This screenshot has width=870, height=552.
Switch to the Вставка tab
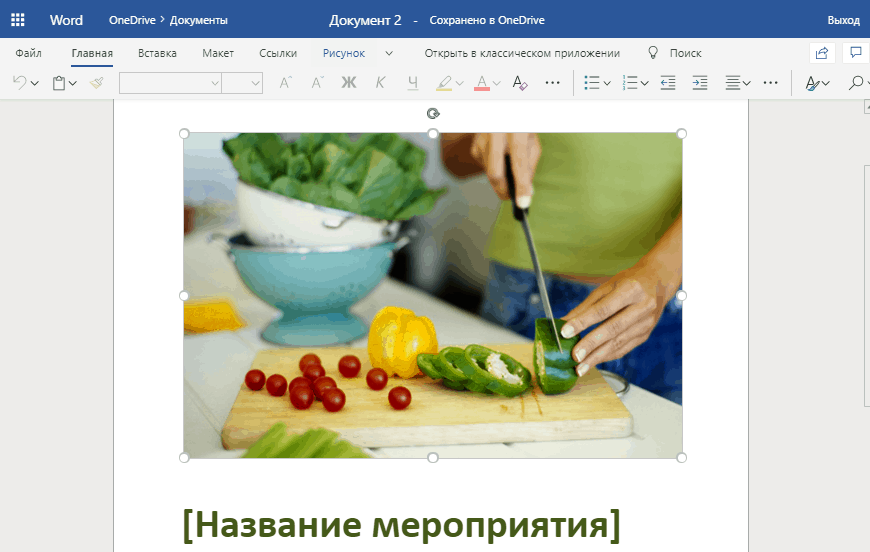(x=157, y=53)
